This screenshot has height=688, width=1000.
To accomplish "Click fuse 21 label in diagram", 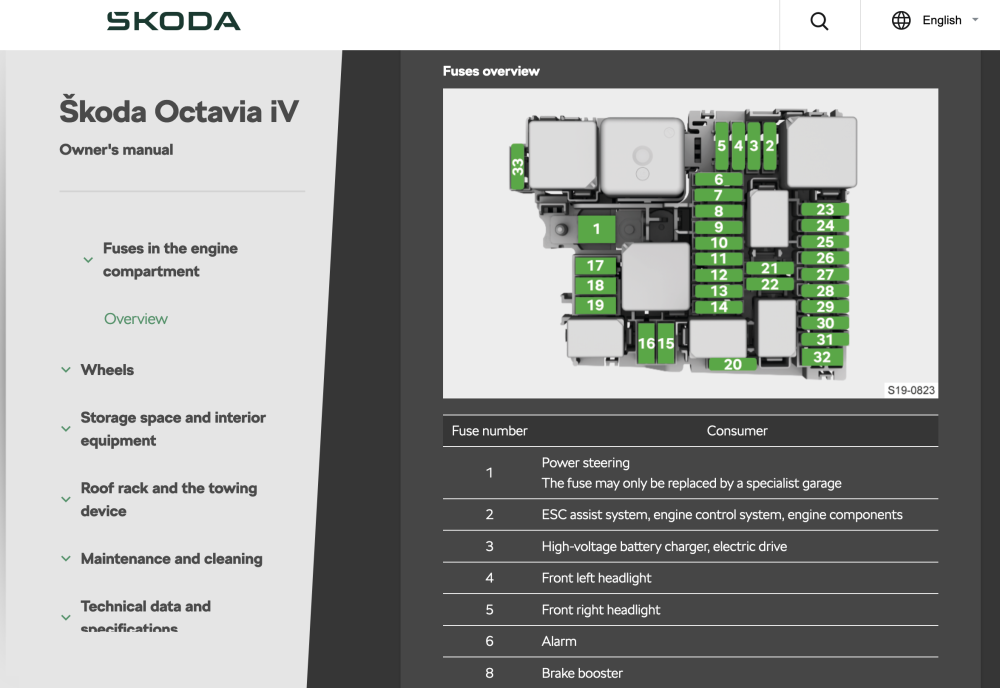I will tap(770, 268).
